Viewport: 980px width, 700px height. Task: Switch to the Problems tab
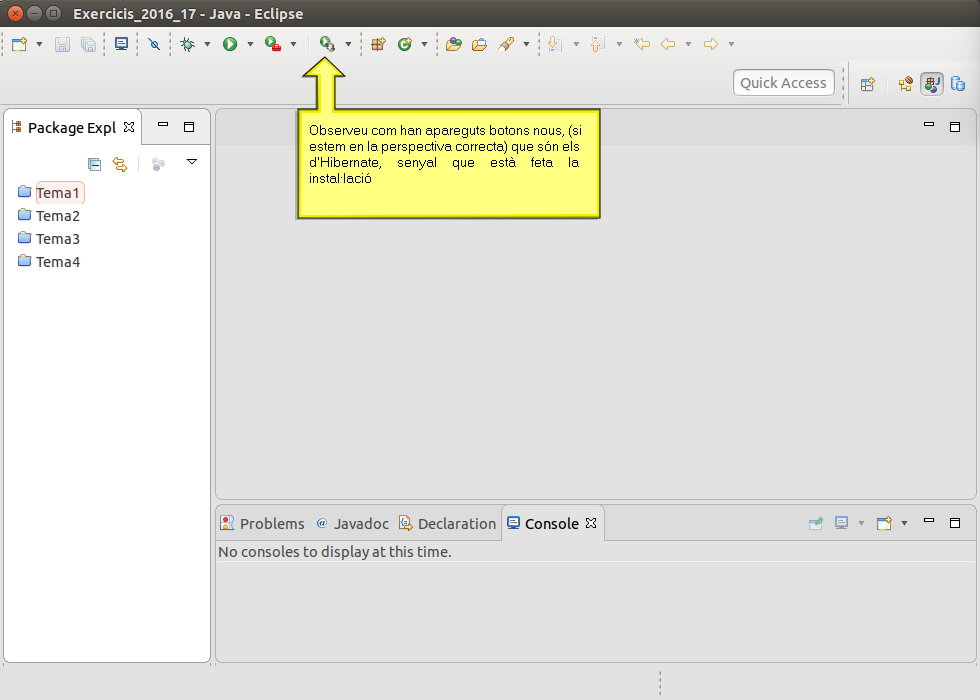pyautogui.click(x=262, y=524)
